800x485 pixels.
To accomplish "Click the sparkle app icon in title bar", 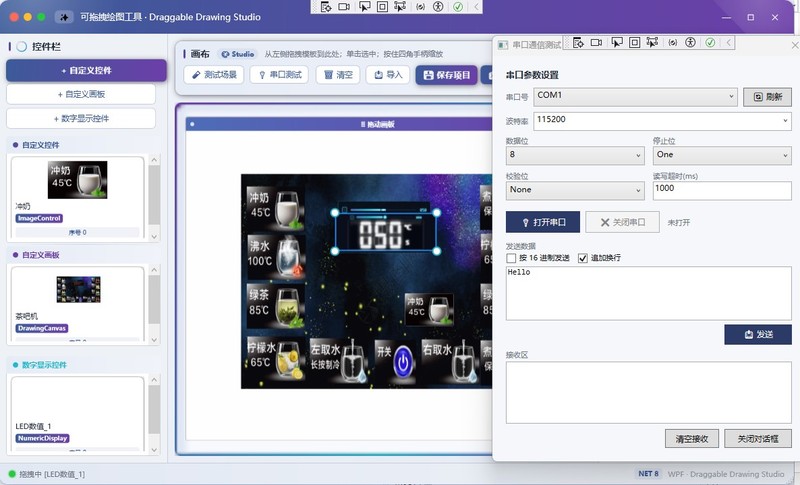I will pyautogui.click(x=64, y=17).
